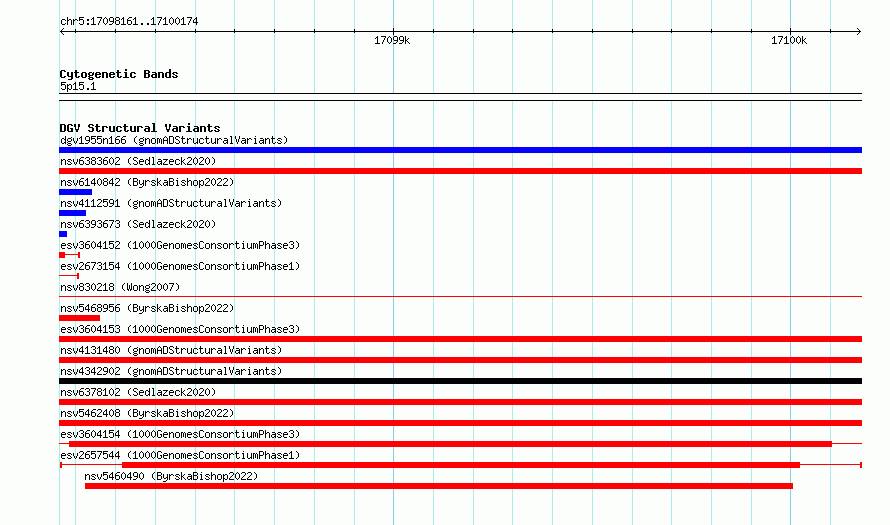Open the nsv6378102 (Sedlazeck2020) label

(138, 392)
